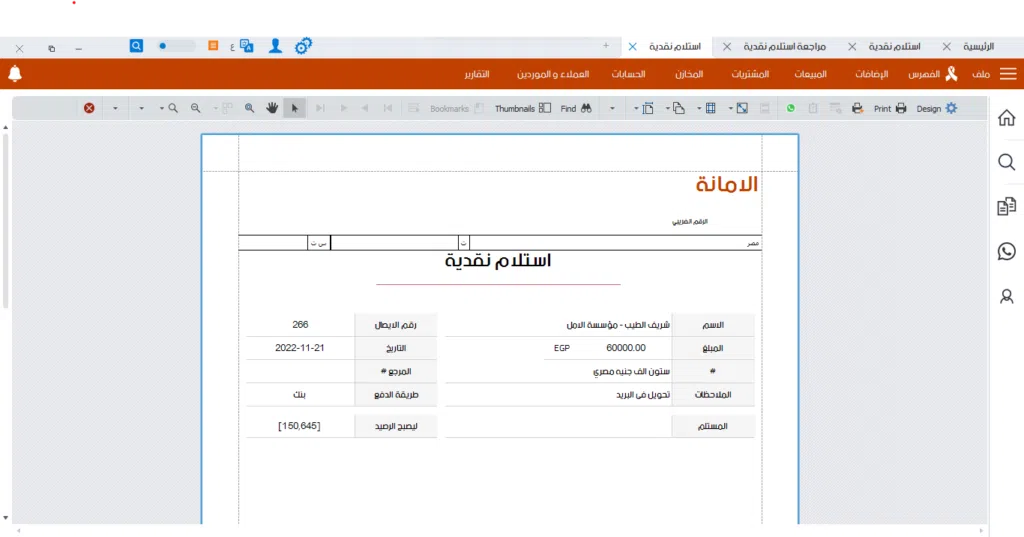1024x537 pixels.
Task: Add a new tab with plus
Action: click(x=606, y=46)
